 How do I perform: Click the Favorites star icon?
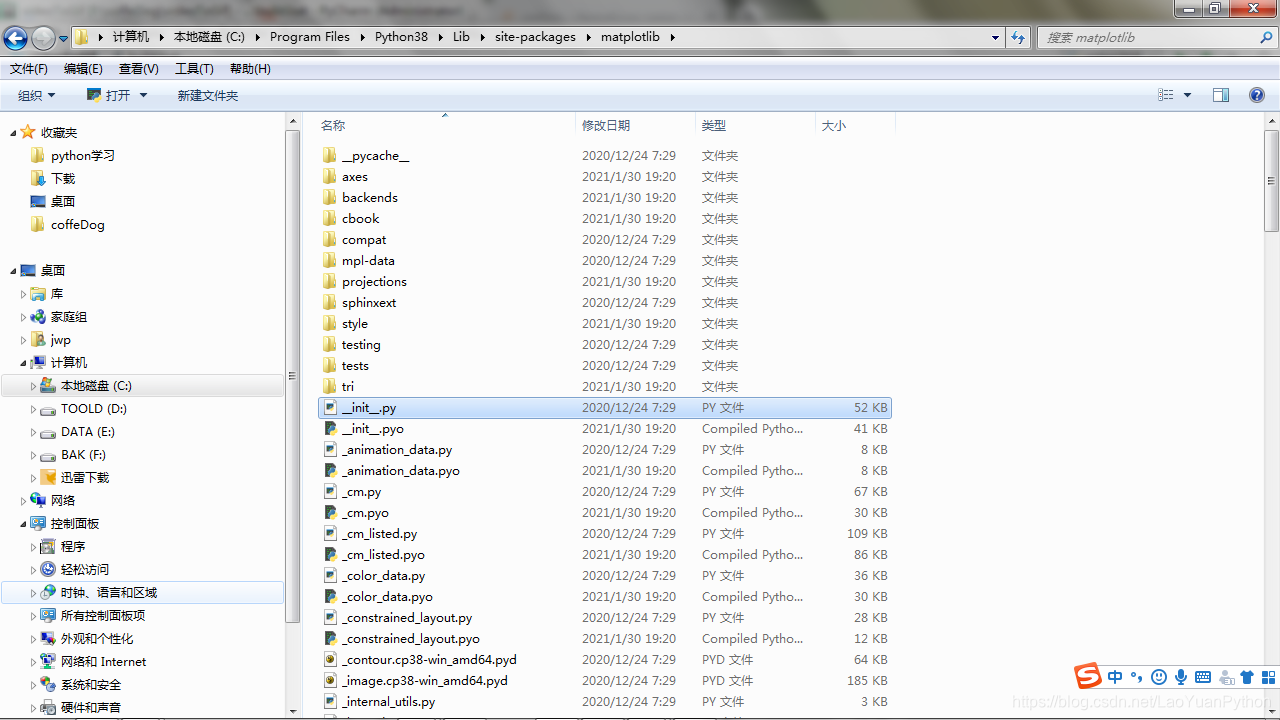click(x=28, y=132)
